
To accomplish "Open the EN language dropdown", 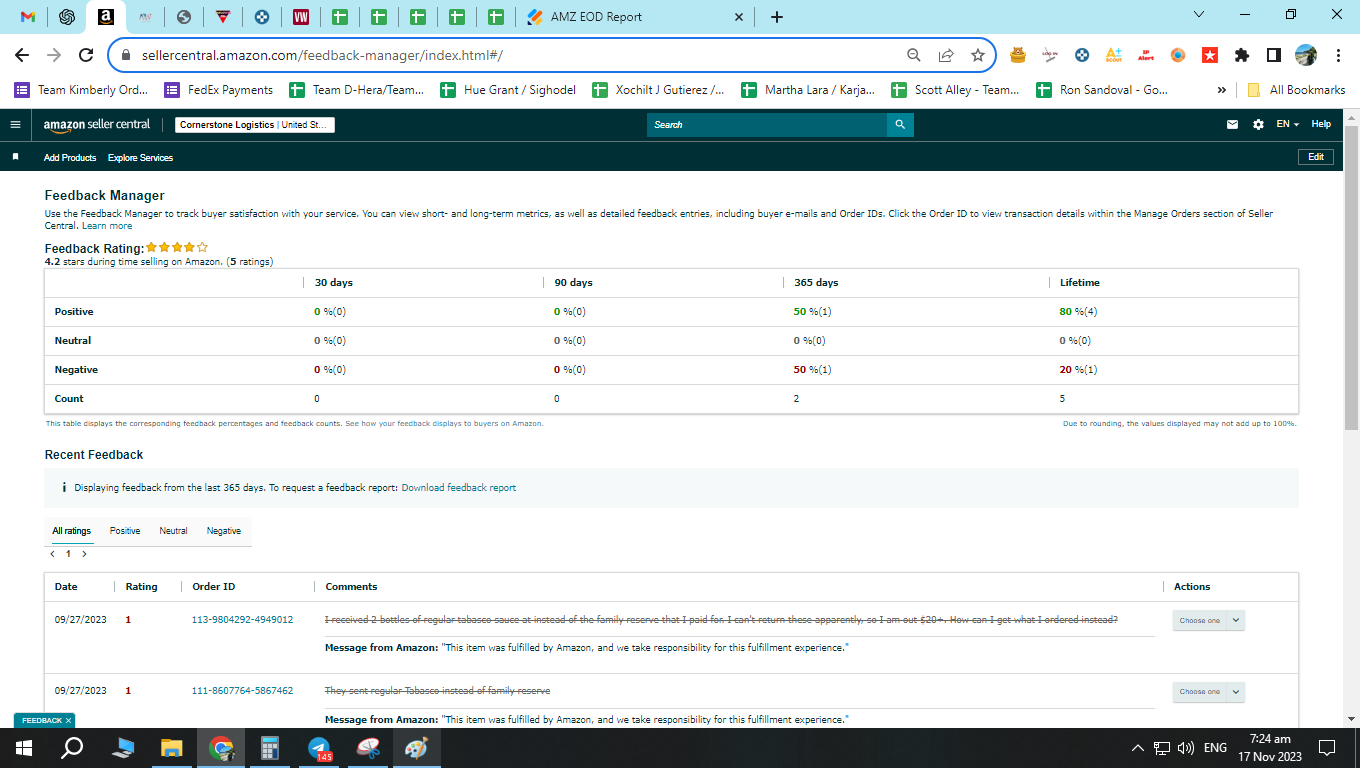I will pos(1288,124).
